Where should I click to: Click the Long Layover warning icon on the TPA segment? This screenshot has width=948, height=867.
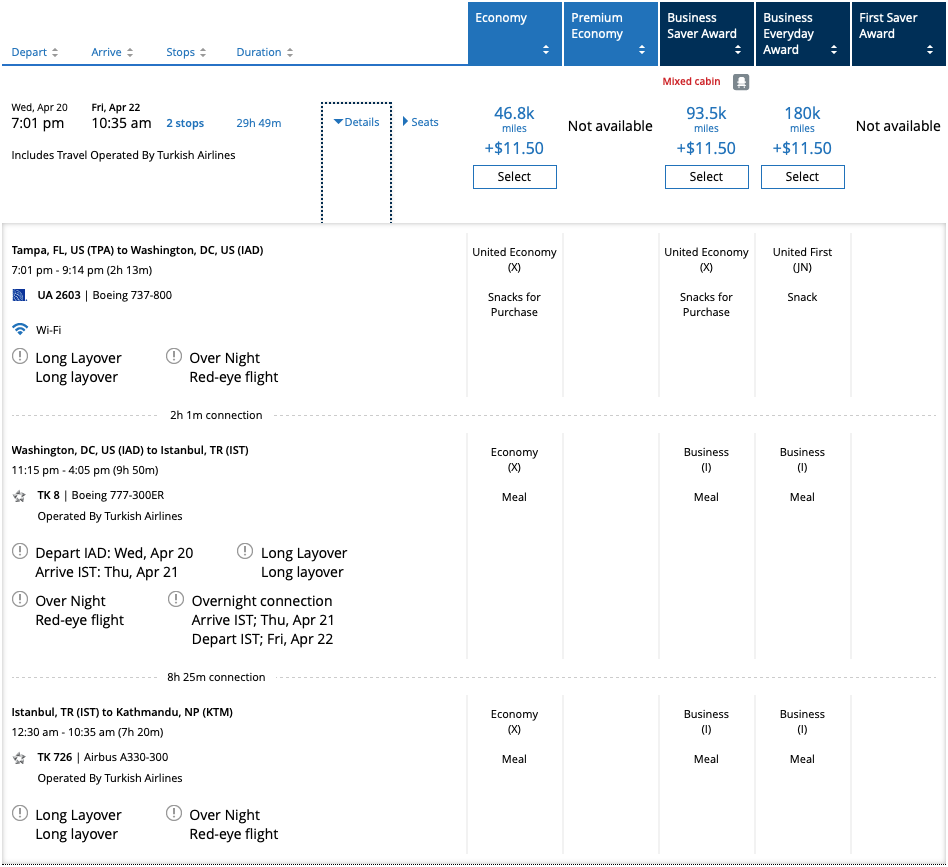pos(18,355)
